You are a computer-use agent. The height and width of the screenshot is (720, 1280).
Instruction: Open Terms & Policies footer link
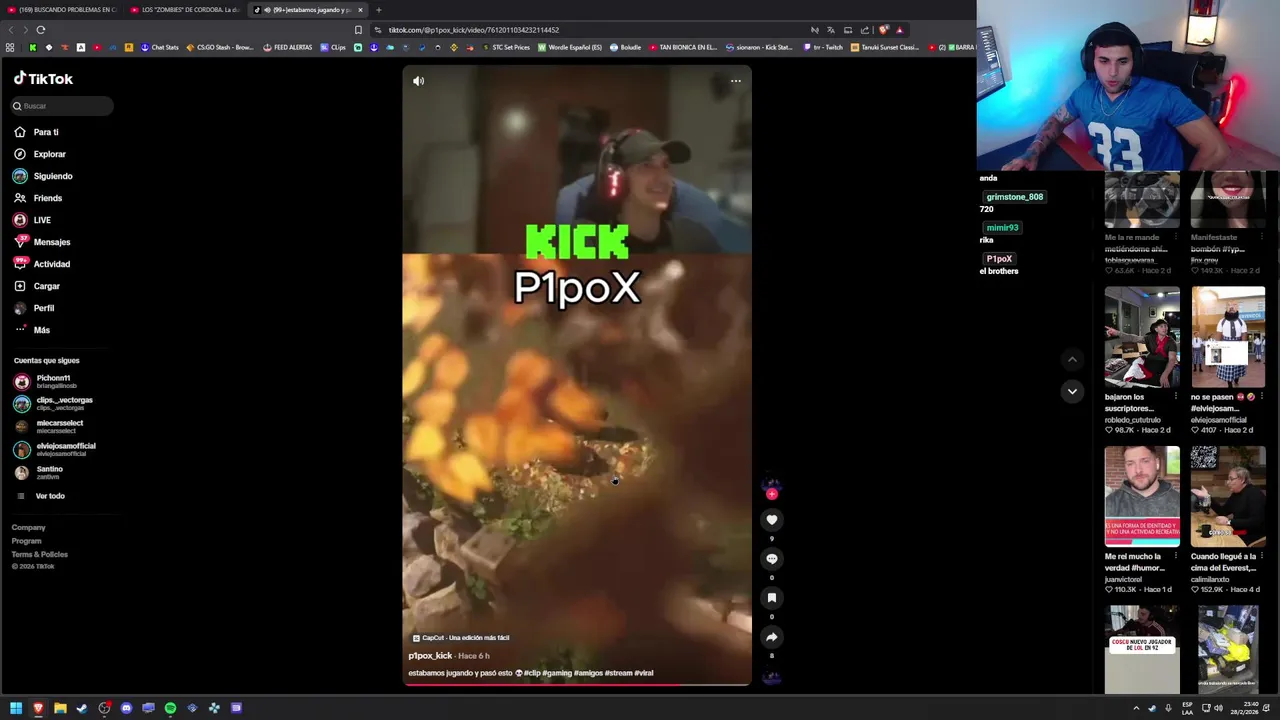pos(40,554)
